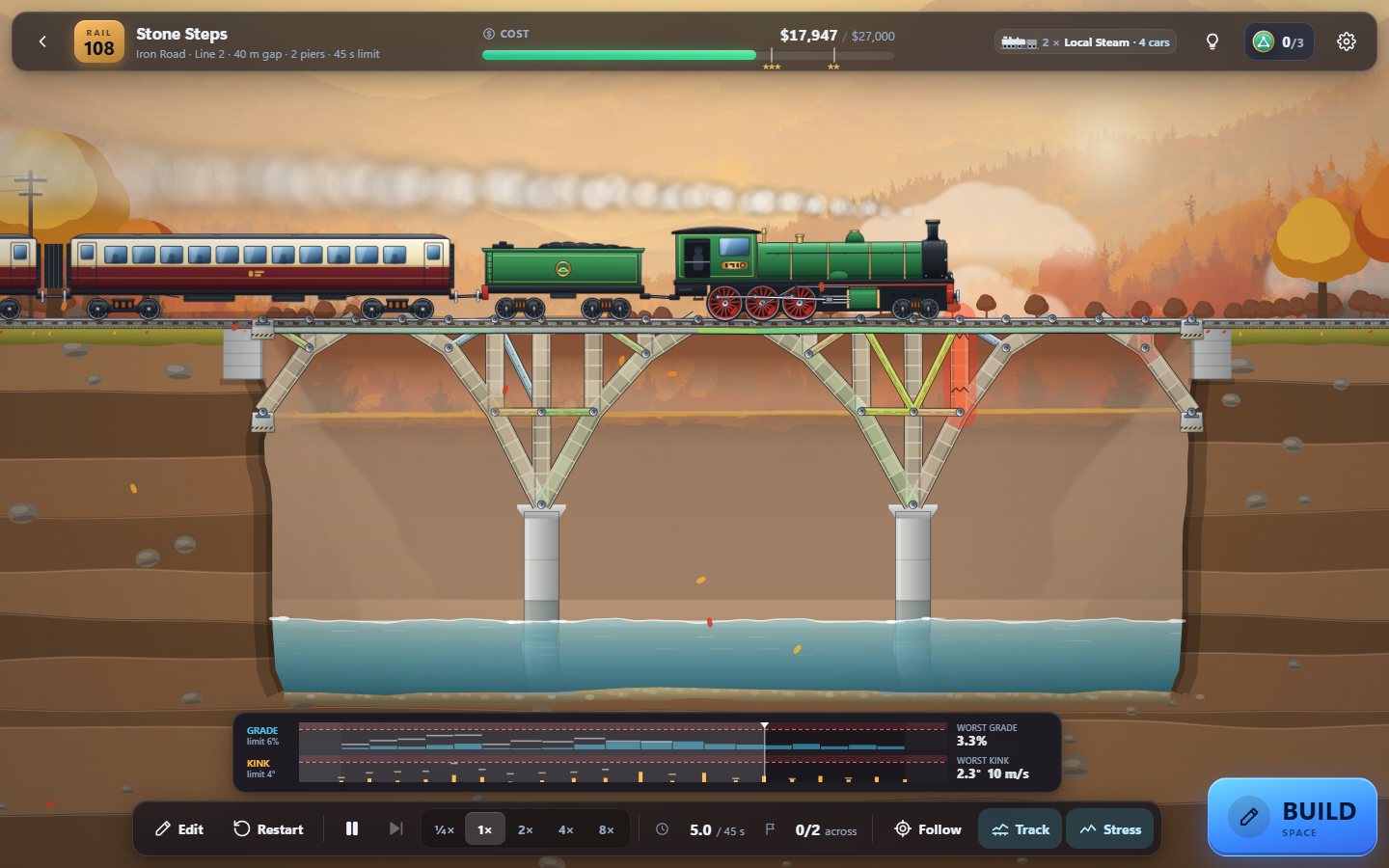Screen dimensions: 1389x868
Task: Click the cost progress bar
Action: 688,55
